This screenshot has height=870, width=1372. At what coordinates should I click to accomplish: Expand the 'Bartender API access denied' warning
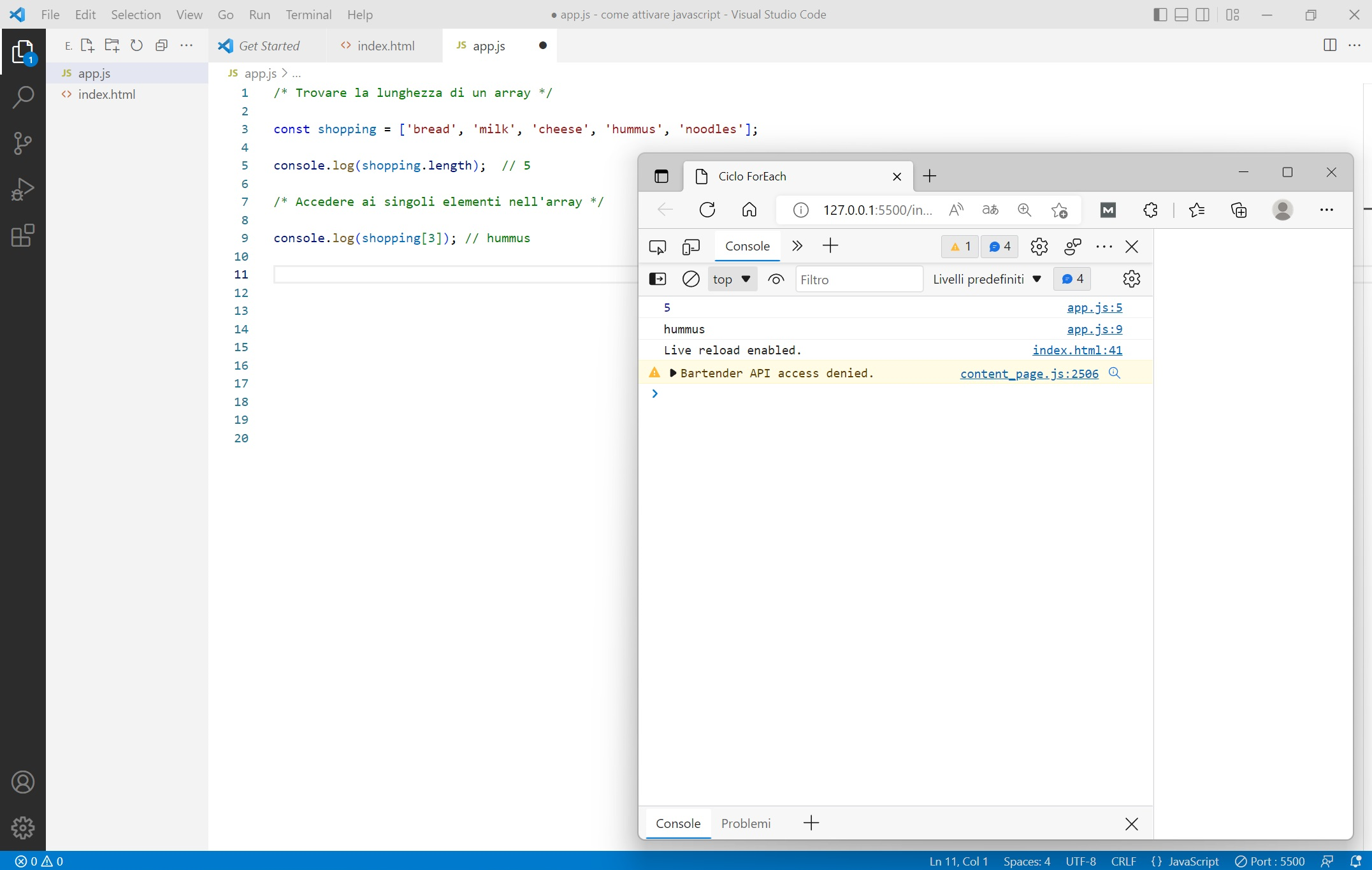[x=673, y=373]
